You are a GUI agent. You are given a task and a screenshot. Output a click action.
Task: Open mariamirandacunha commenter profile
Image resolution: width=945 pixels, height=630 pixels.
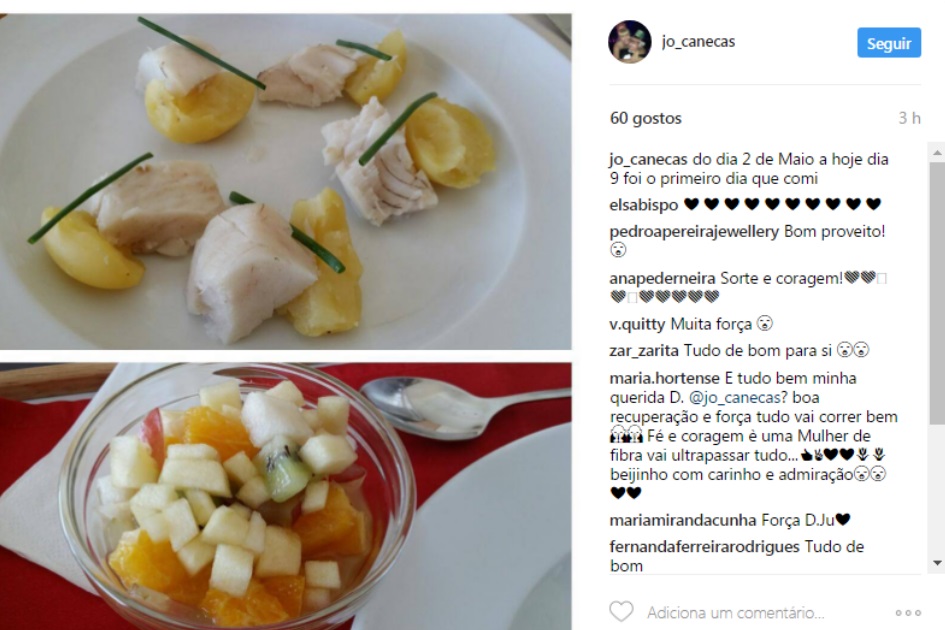click(682, 520)
